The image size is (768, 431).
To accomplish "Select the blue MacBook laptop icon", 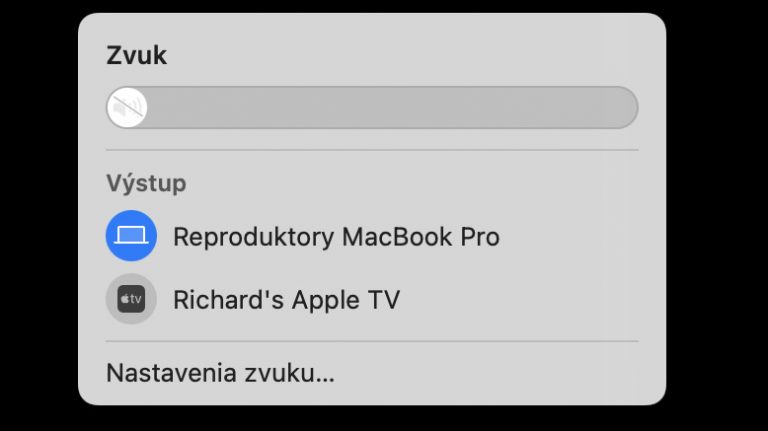I will click(131, 236).
